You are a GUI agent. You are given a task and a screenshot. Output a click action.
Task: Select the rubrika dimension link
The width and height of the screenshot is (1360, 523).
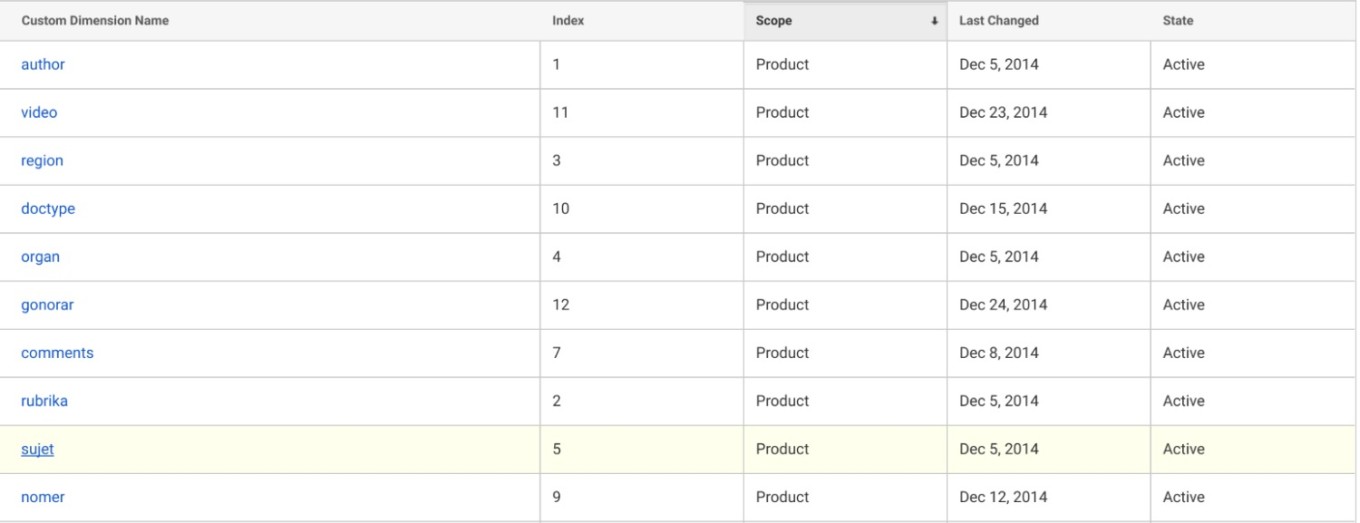[x=44, y=400]
